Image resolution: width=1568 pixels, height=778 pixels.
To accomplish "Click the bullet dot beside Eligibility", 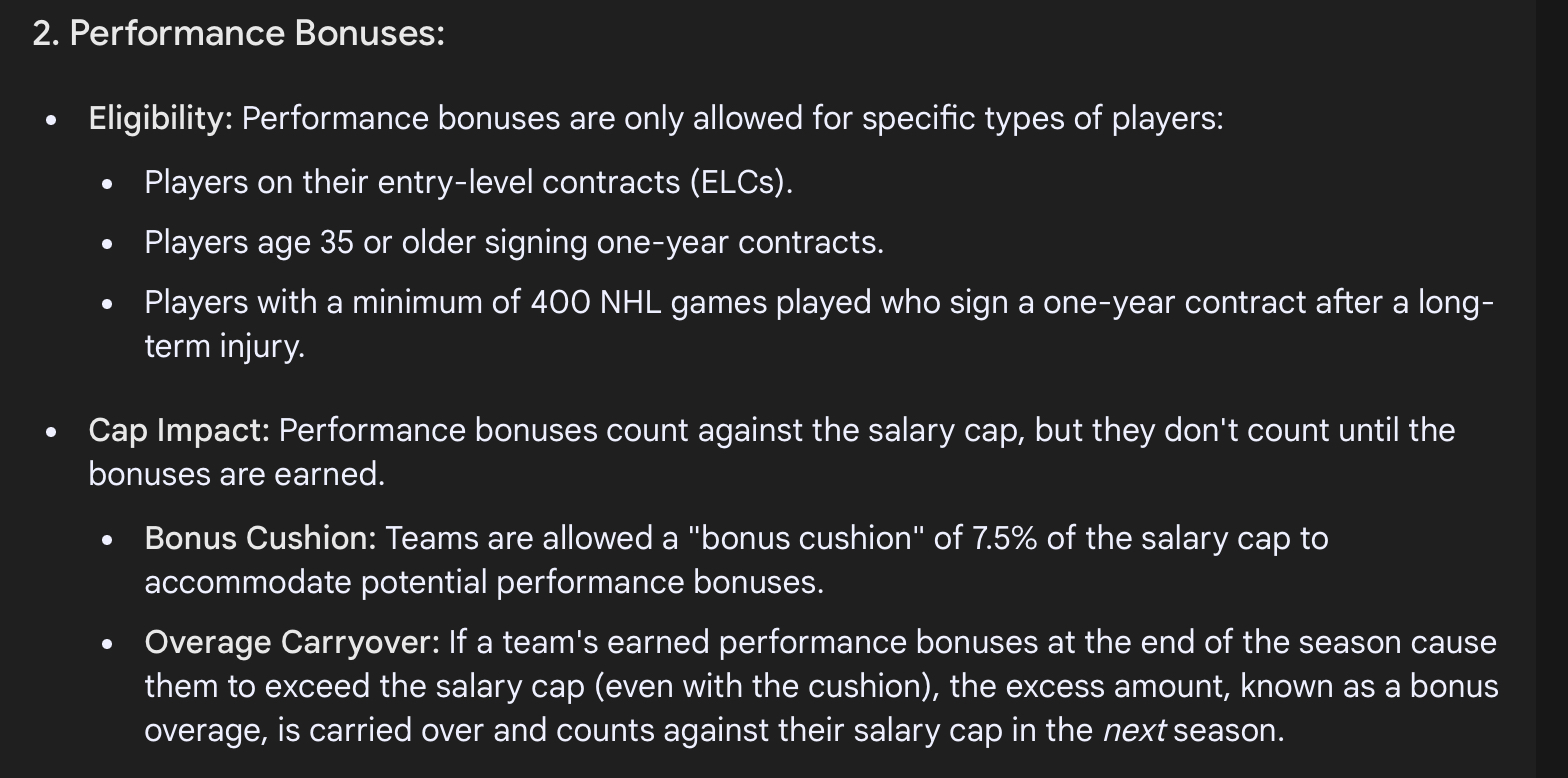I will click(x=50, y=119).
